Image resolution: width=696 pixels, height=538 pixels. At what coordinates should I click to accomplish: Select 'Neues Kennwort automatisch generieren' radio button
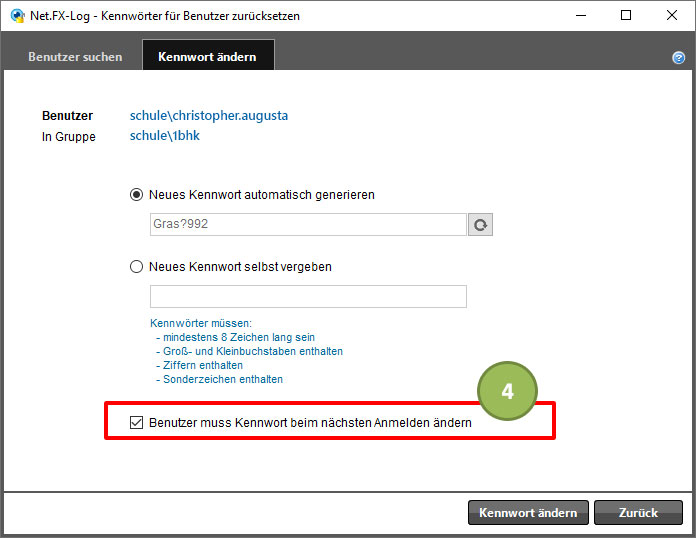[136, 194]
